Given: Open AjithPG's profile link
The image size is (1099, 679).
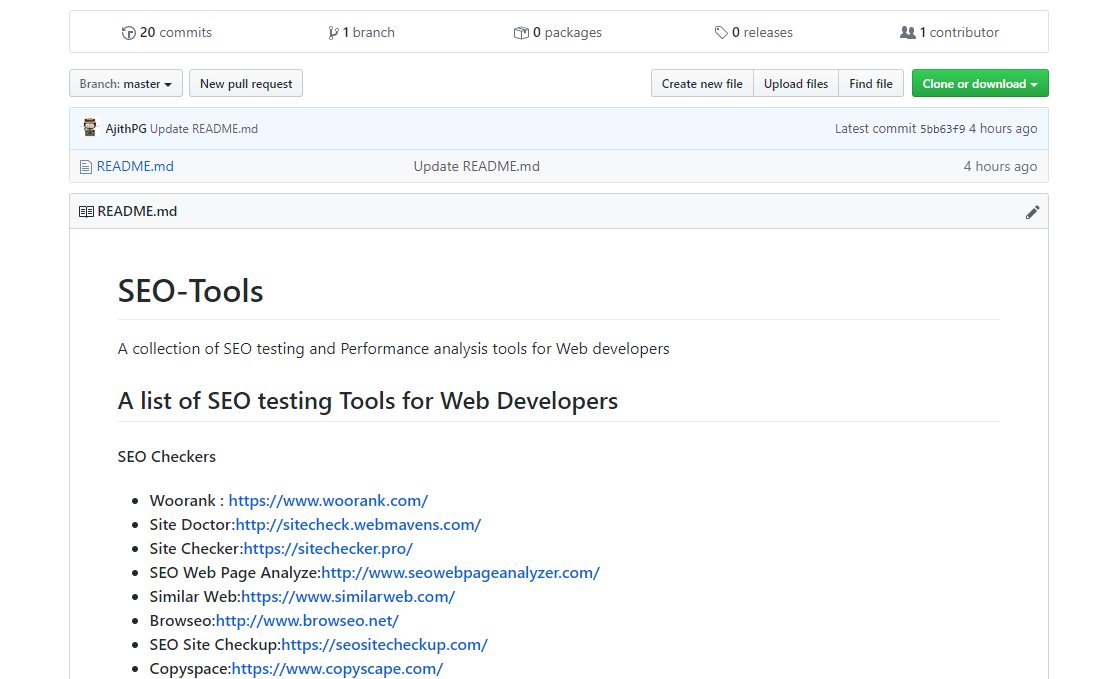Looking at the screenshot, I should [x=126, y=129].
